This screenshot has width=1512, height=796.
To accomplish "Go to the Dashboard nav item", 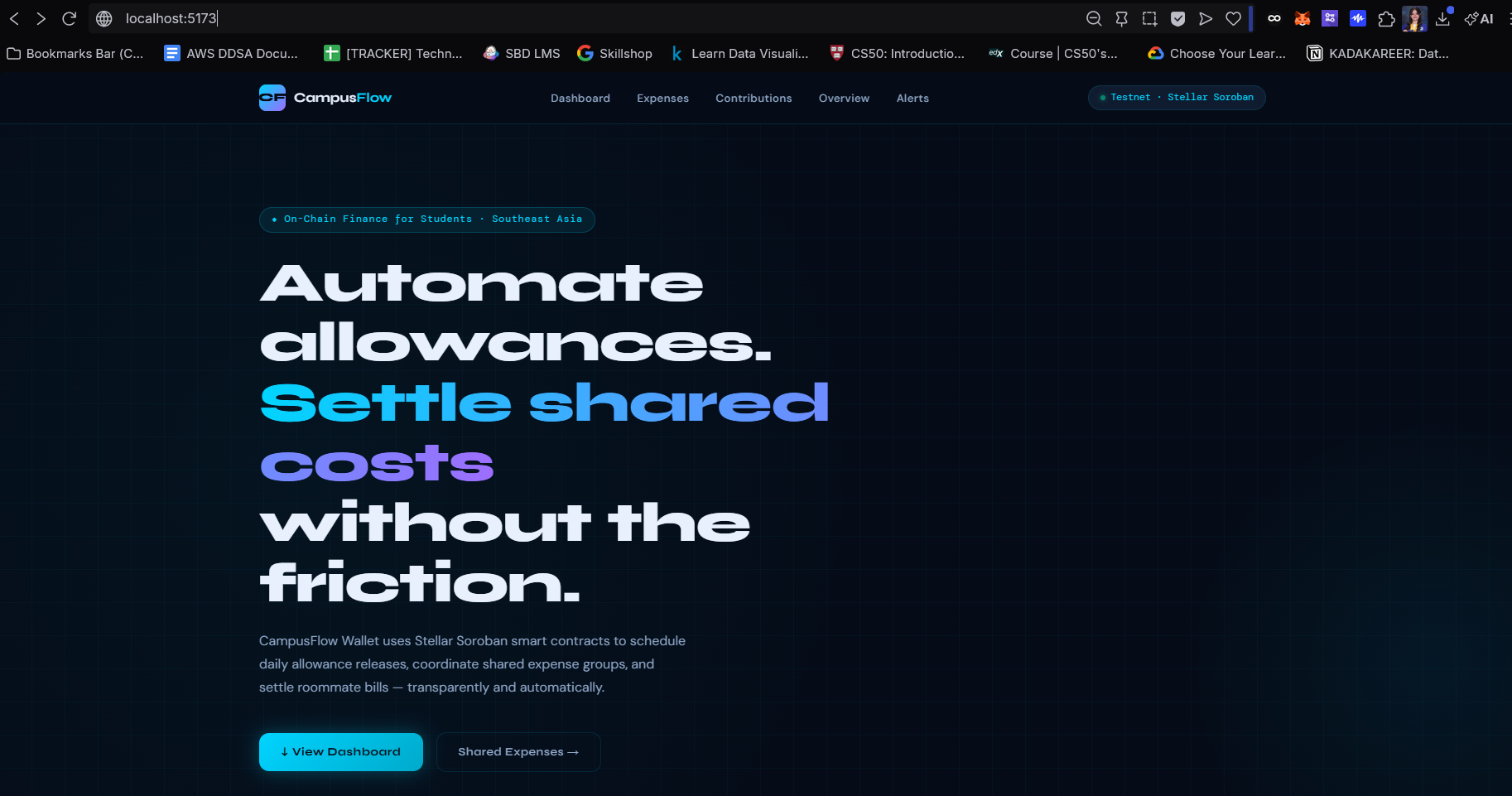I will tap(580, 99).
